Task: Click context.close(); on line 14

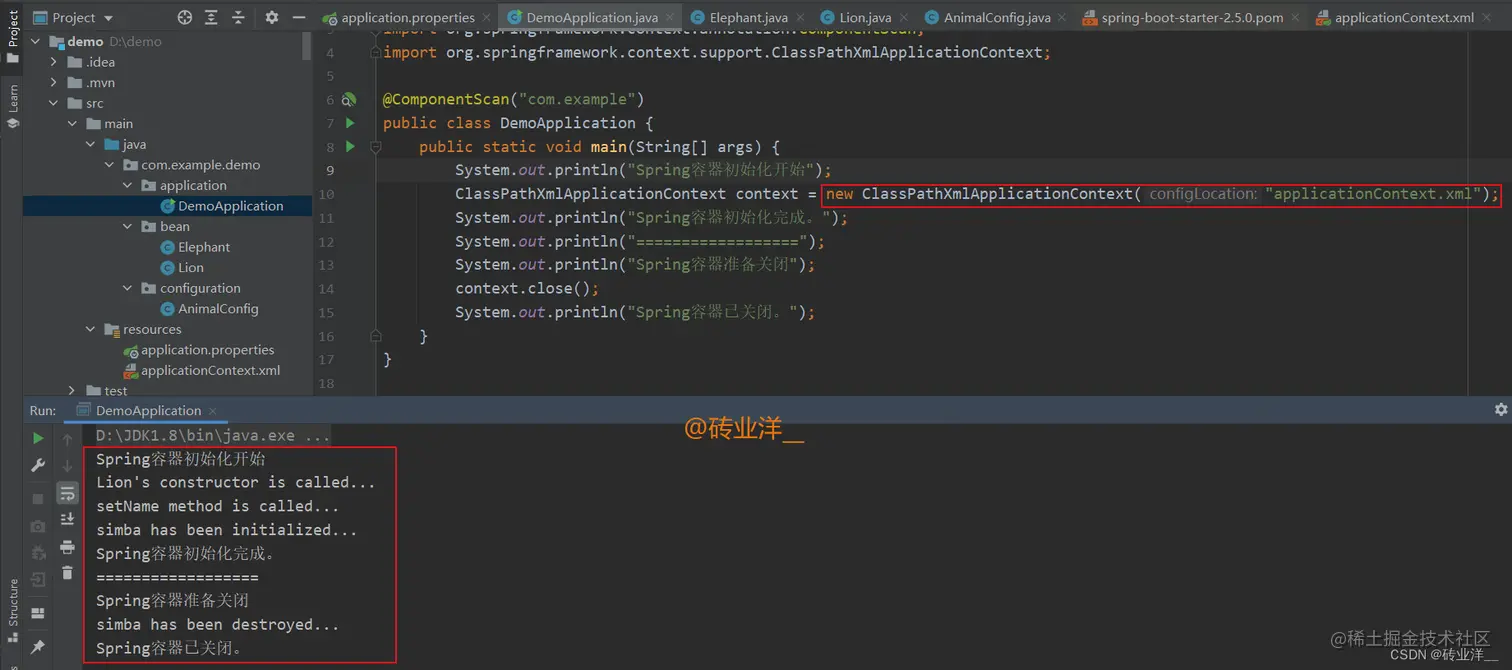Action: (527, 289)
